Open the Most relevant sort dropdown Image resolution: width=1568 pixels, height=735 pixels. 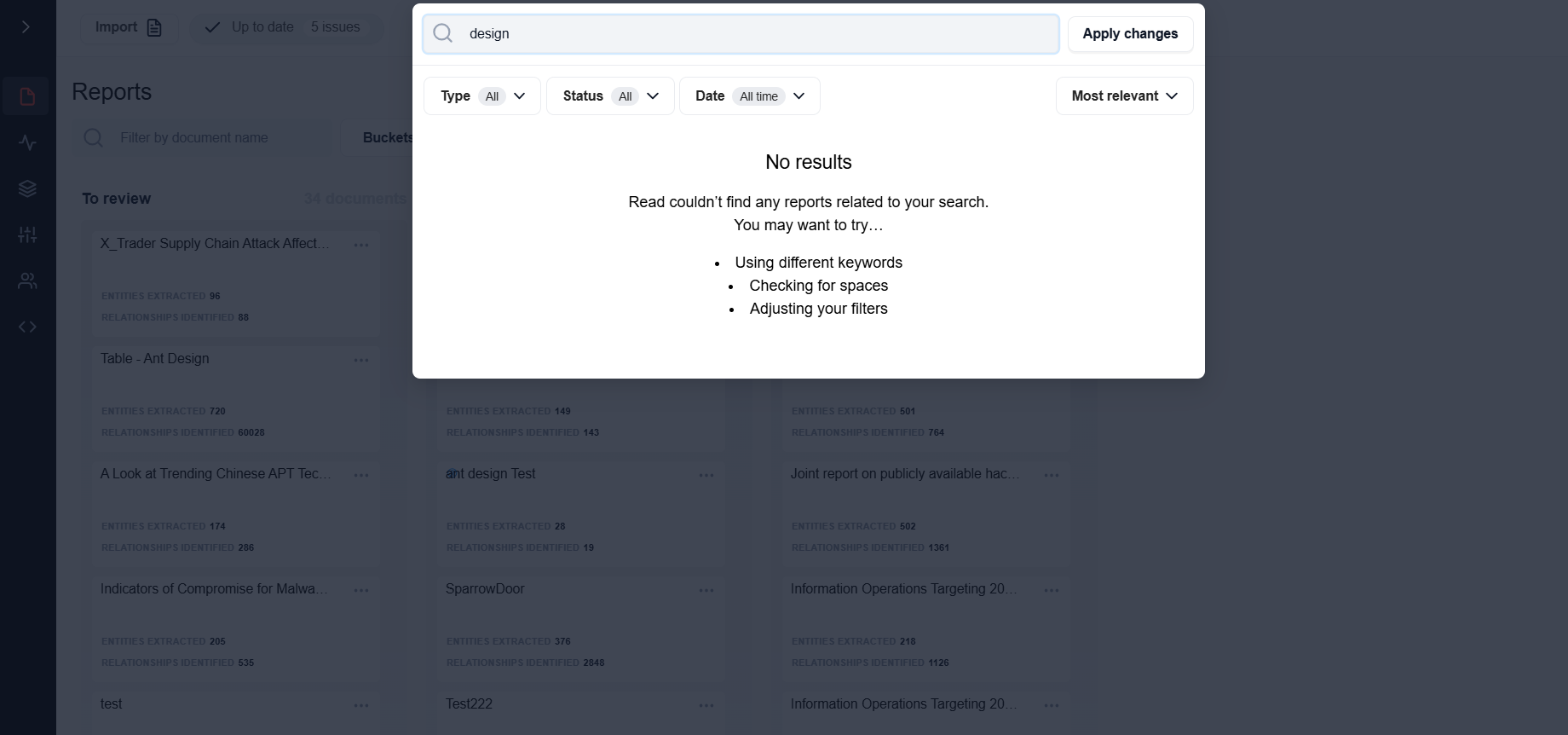pos(1125,95)
